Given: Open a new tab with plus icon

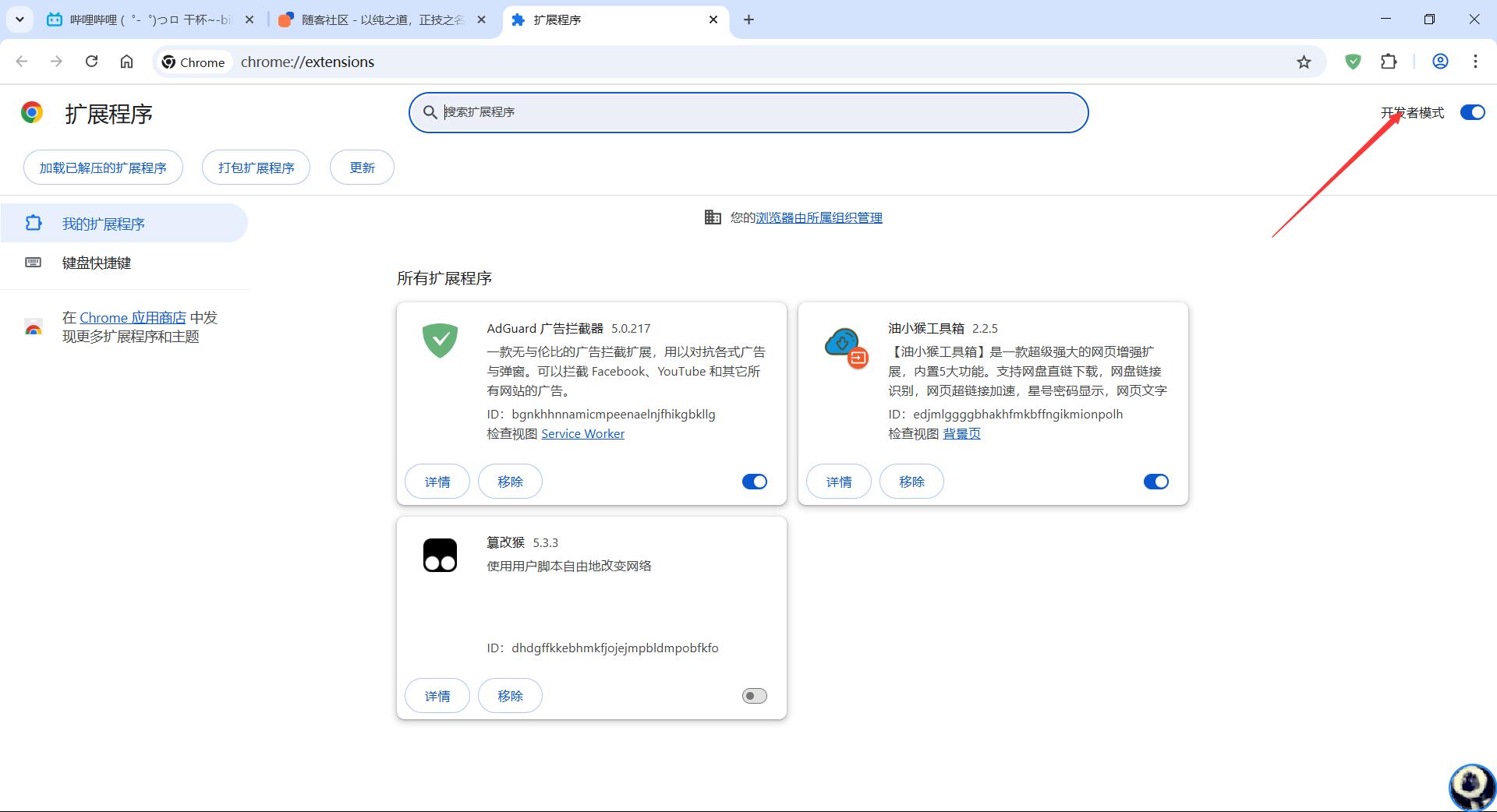Looking at the screenshot, I should tap(748, 19).
